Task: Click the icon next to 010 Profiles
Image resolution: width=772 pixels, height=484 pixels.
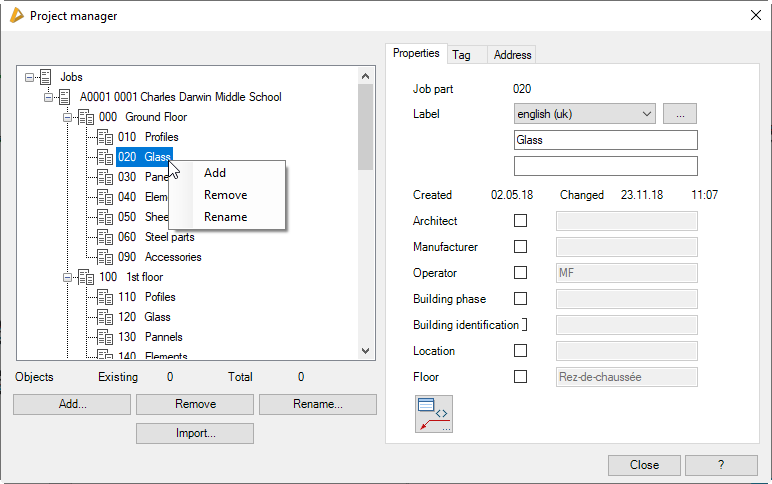Action: (106, 137)
